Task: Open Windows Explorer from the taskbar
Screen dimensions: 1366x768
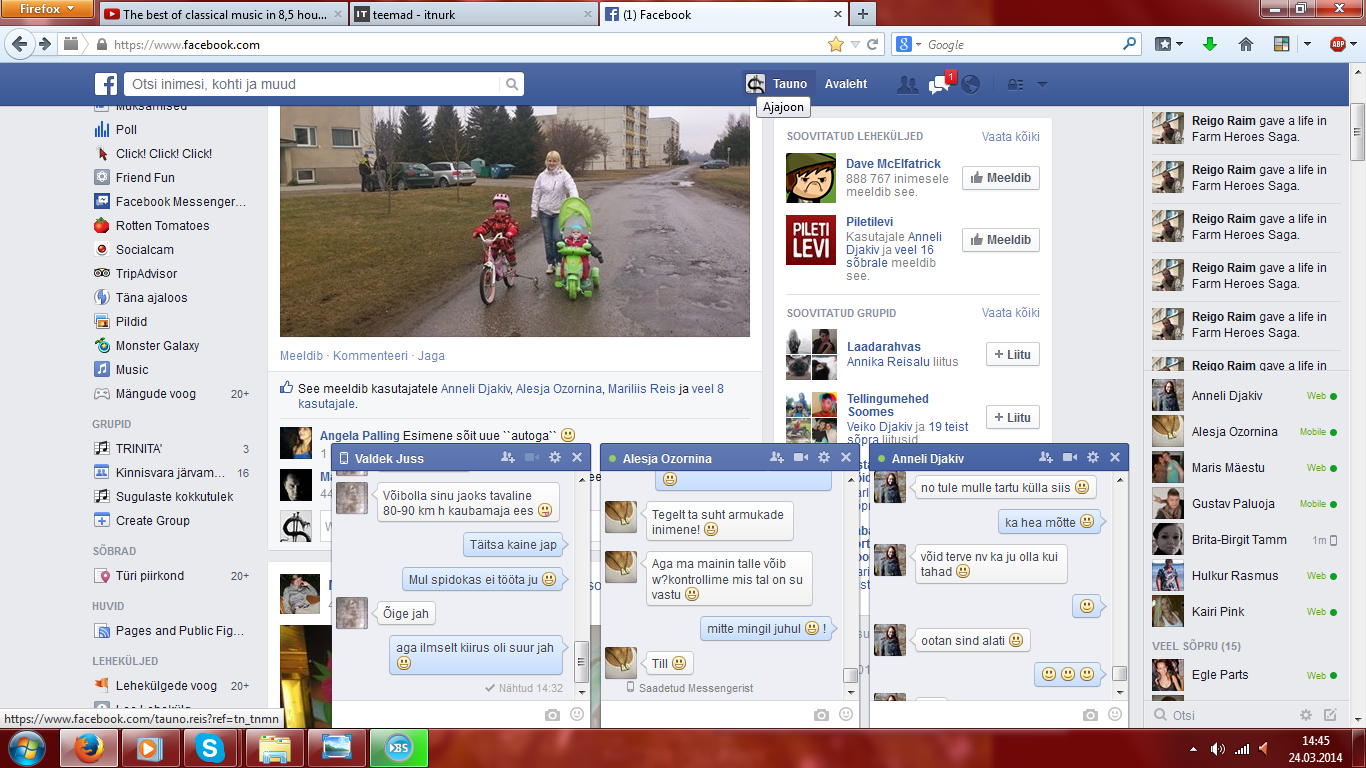Action: coord(274,747)
